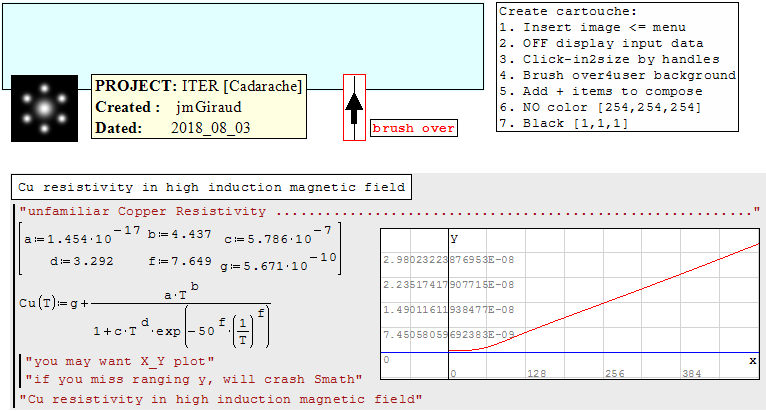The image size is (766, 411).
Task: Select '3. Click-in2size by handles' line
Action: pyautogui.click(x=609, y=60)
